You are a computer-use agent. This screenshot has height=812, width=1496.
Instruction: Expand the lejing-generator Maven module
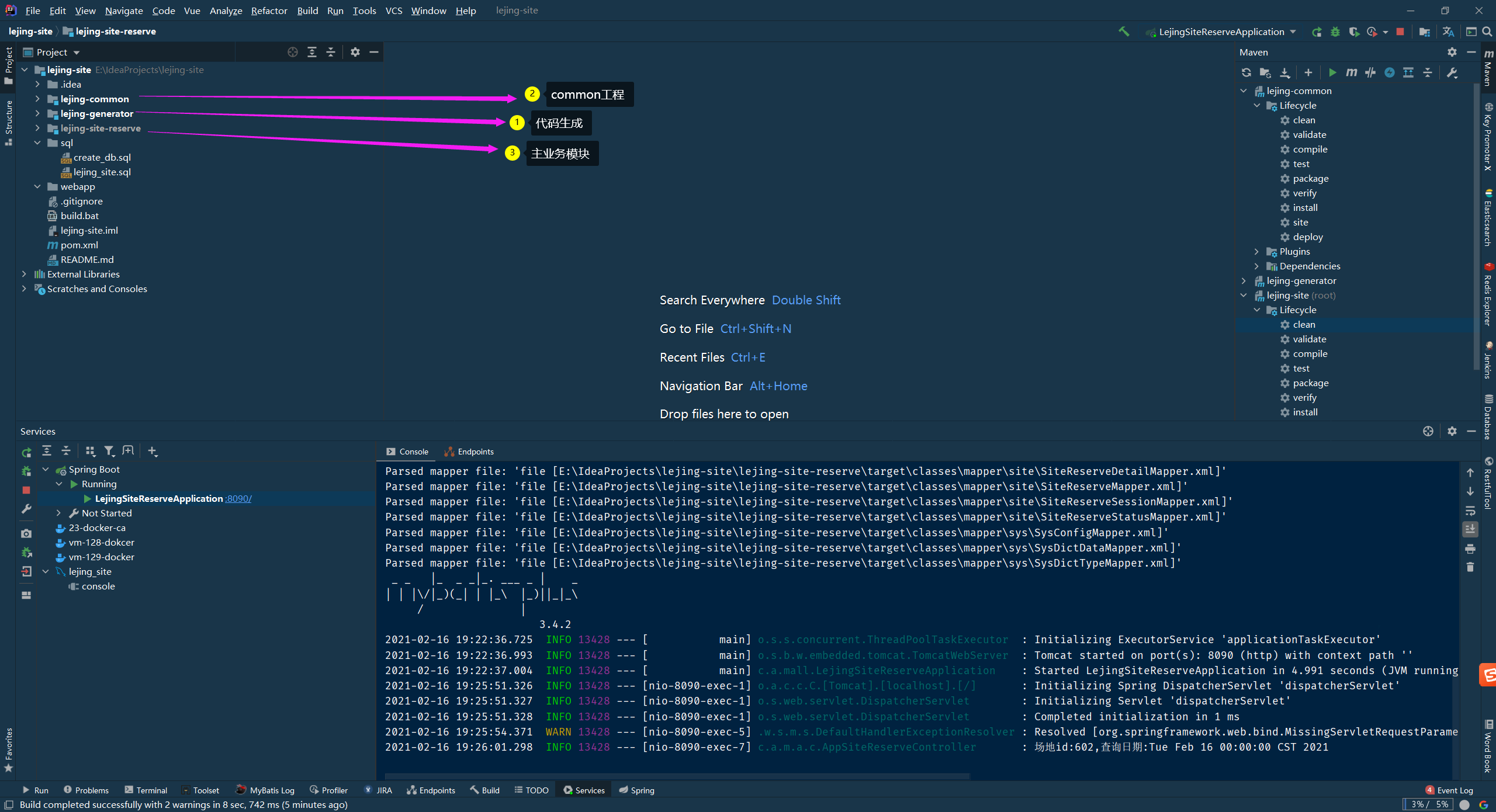pos(1244,281)
